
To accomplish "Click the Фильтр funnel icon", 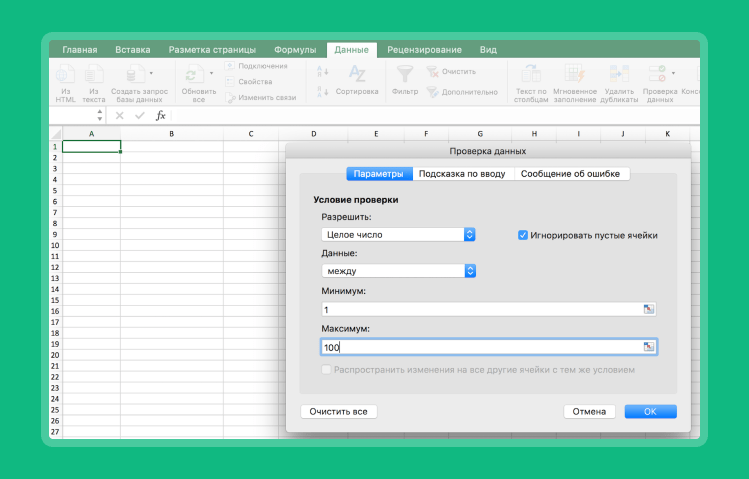I will coord(404,74).
